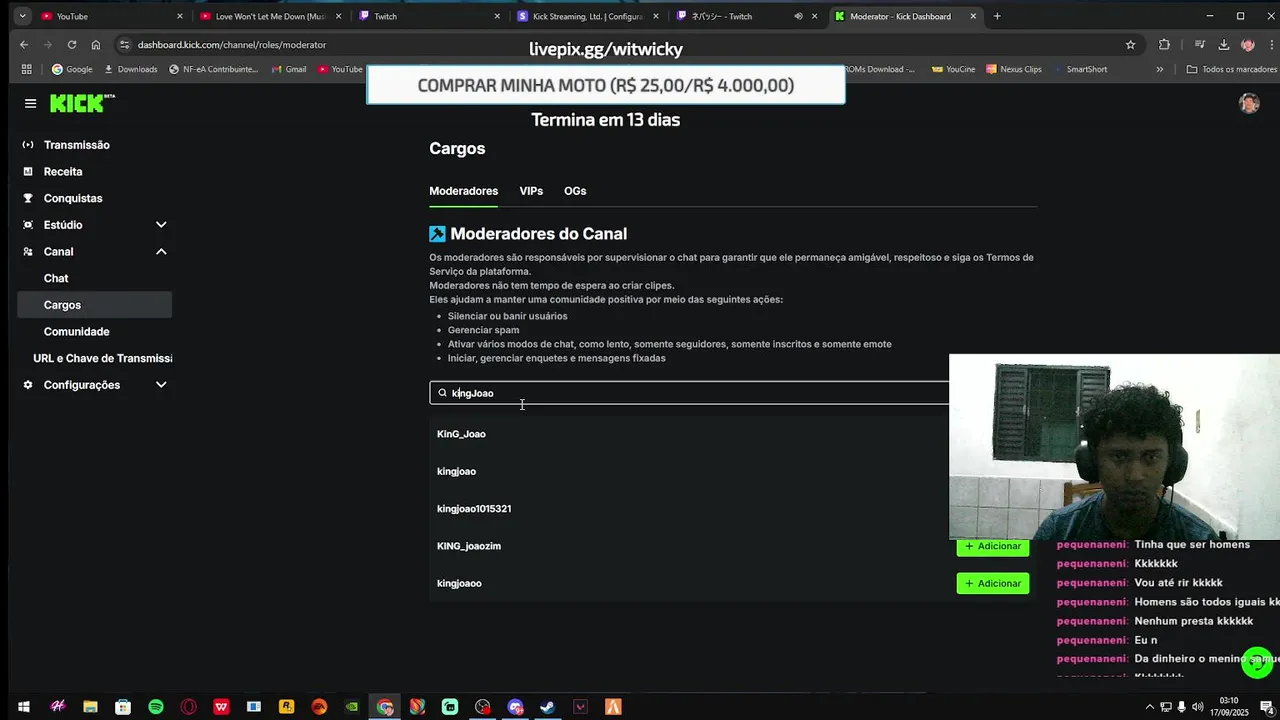
Task: Click the Configurações gear icon
Action: point(28,385)
